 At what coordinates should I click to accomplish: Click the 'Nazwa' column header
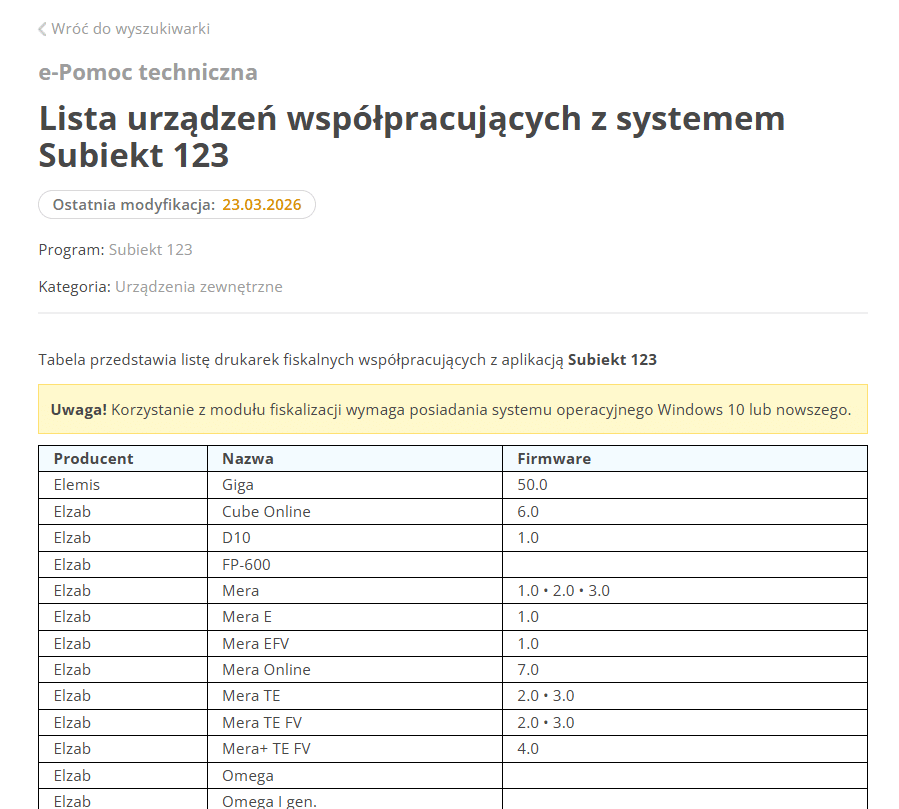point(355,459)
